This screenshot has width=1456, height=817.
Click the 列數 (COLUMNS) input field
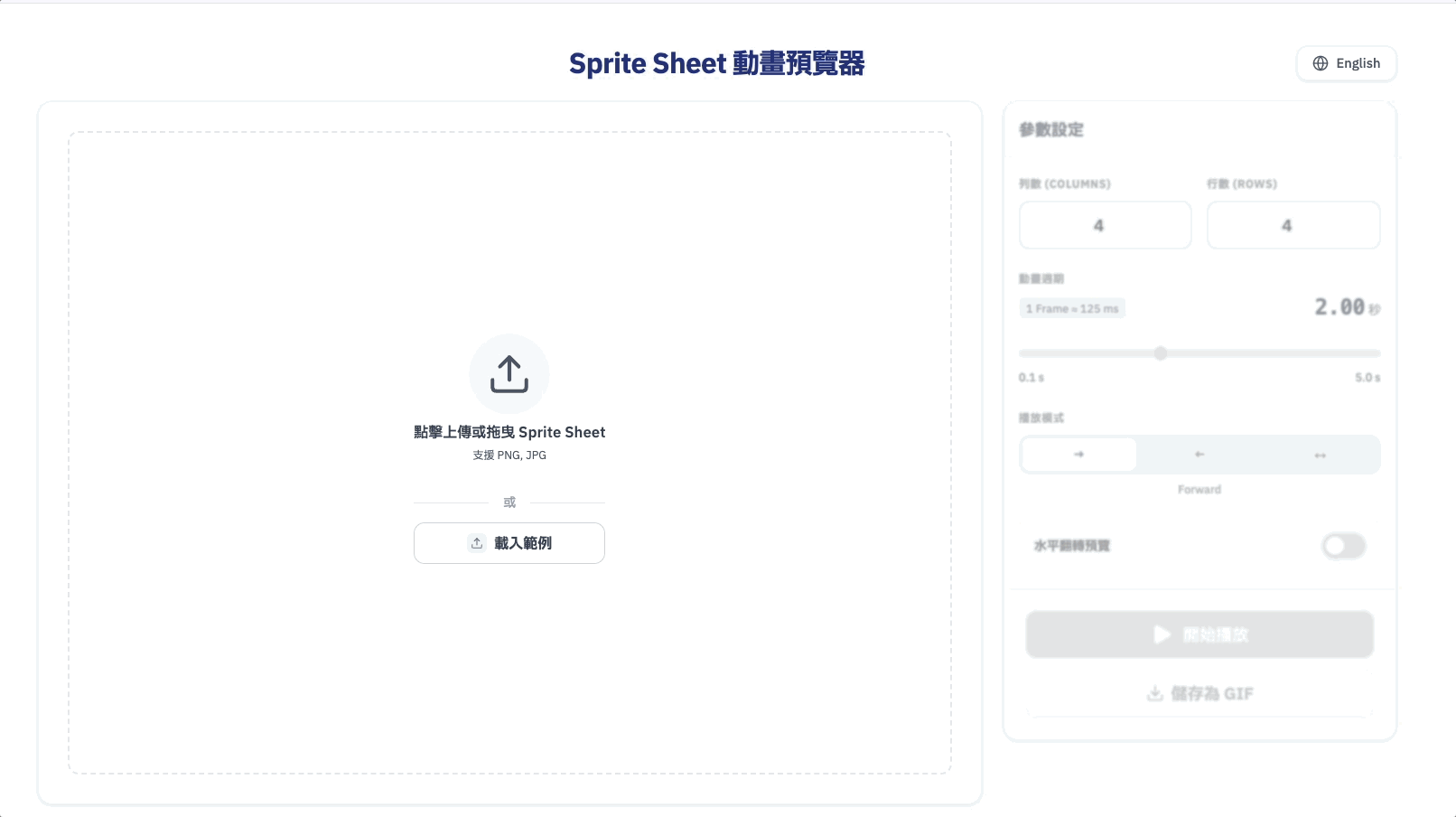[1105, 225]
